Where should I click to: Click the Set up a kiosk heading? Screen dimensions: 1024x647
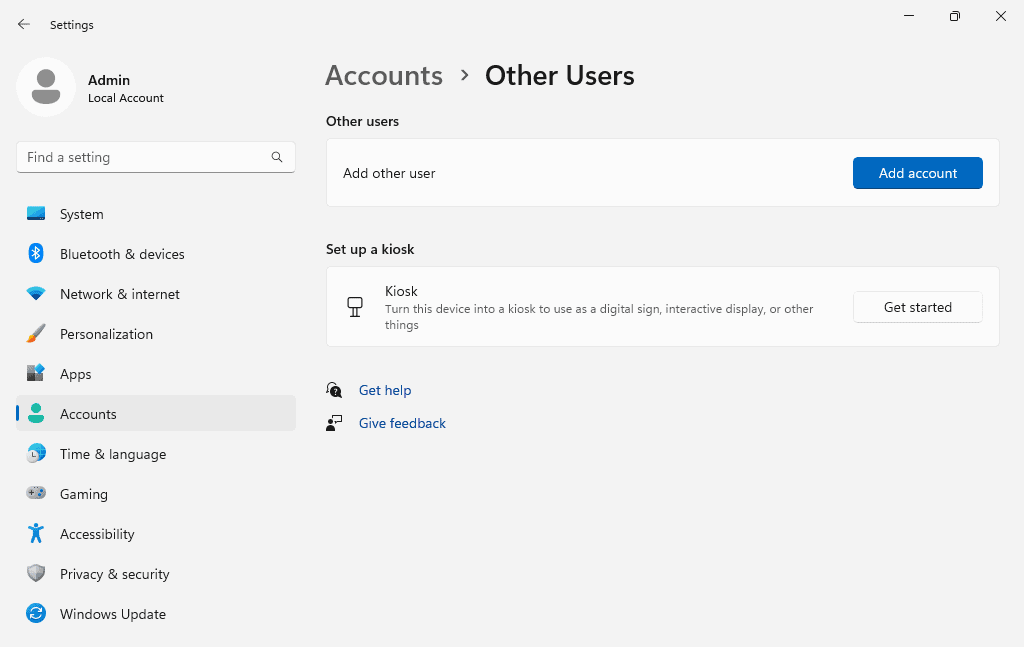[370, 249]
